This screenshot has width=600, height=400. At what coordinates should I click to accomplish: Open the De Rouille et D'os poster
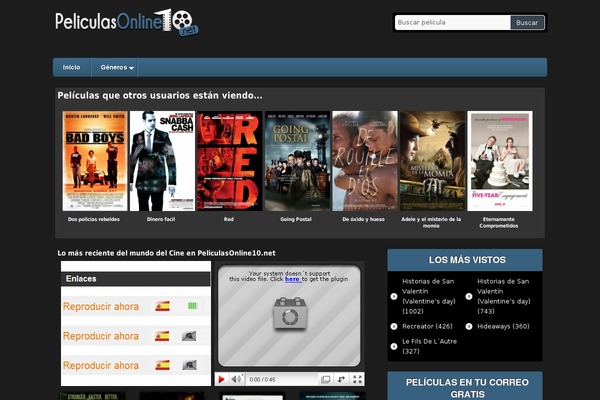[x=365, y=161]
